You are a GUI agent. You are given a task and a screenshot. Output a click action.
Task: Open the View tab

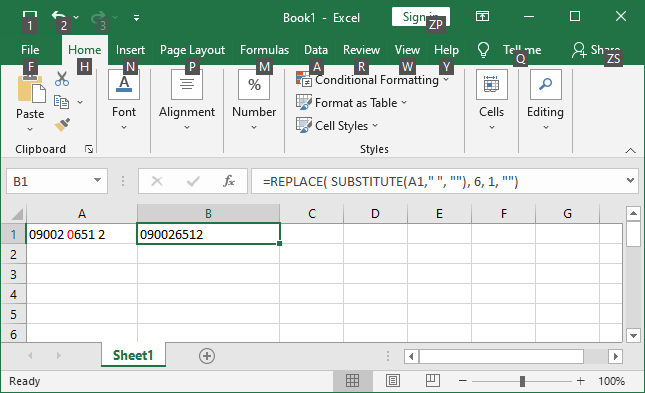pos(407,50)
